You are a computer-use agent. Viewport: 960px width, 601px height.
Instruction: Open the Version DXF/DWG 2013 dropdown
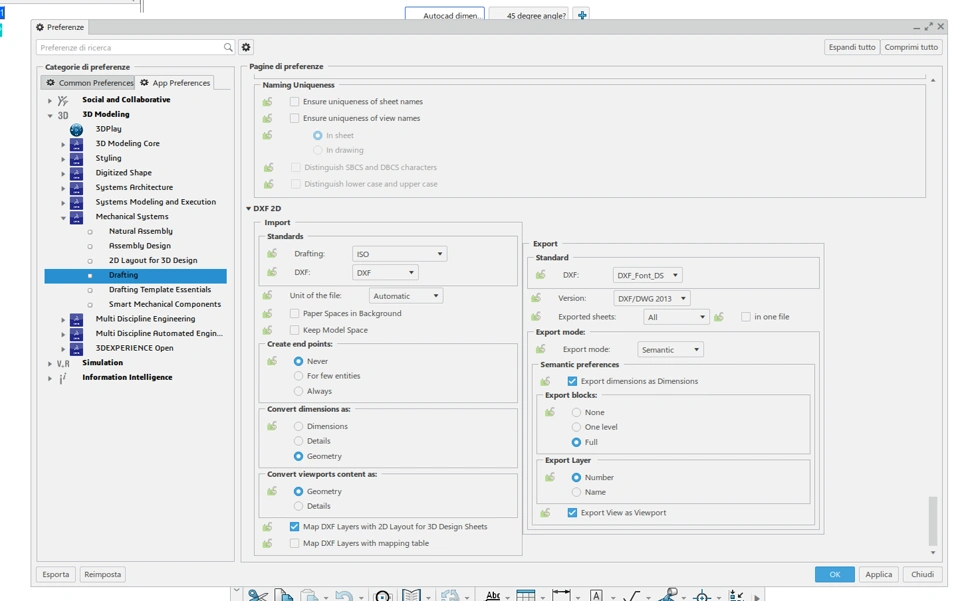pyautogui.click(x=651, y=298)
